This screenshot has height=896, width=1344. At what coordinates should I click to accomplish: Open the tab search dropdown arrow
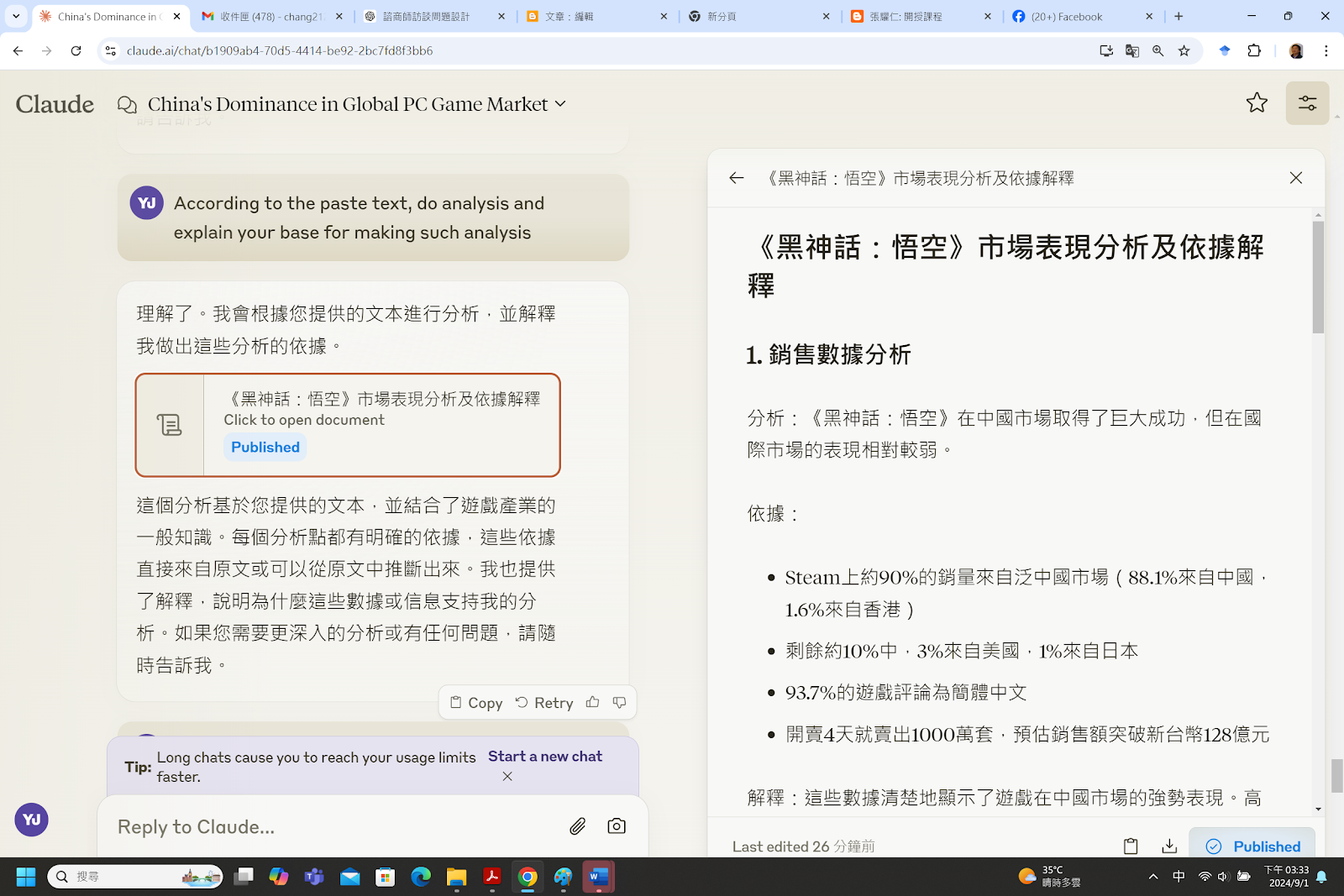(x=16, y=17)
